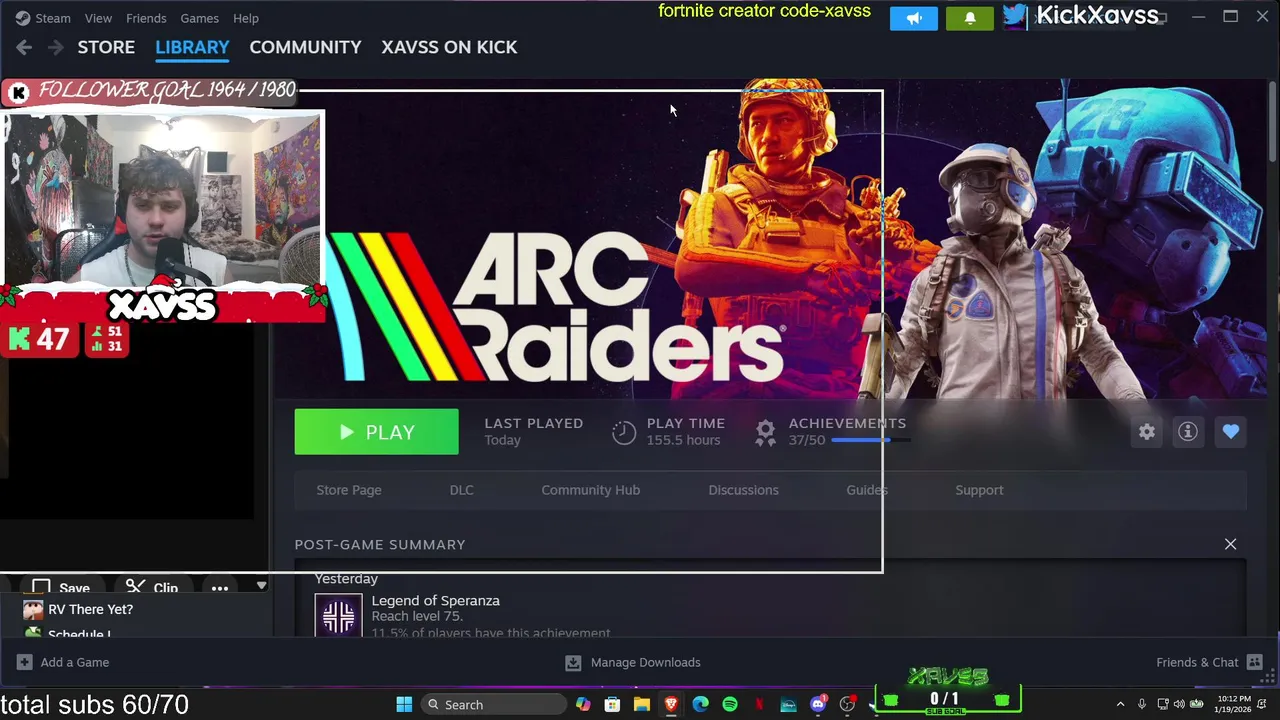Go to the STORE tab
The height and width of the screenshot is (720, 1280).
point(106,47)
